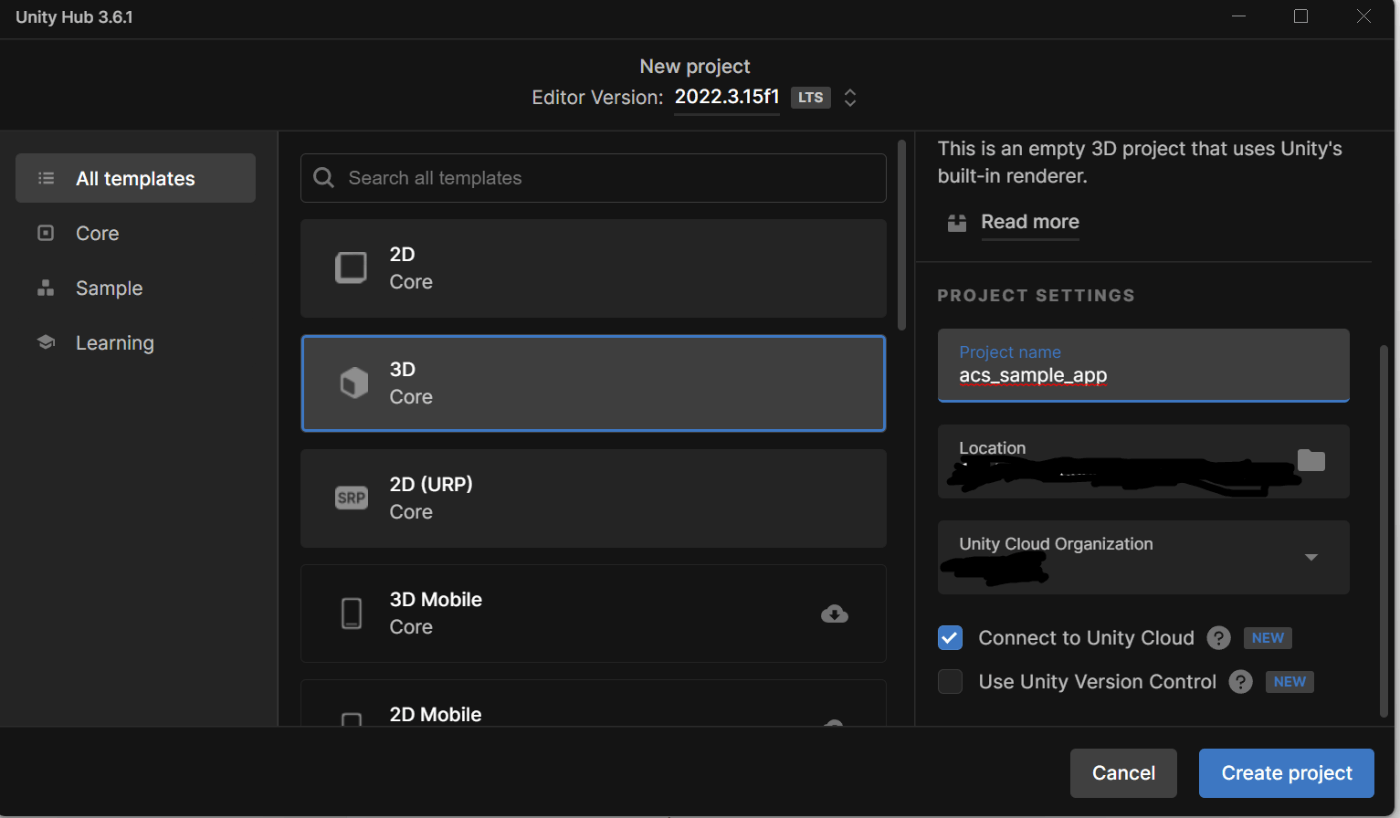Click the 2D template square icon
Screen dimensions: 1400x818
click(x=351, y=268)
